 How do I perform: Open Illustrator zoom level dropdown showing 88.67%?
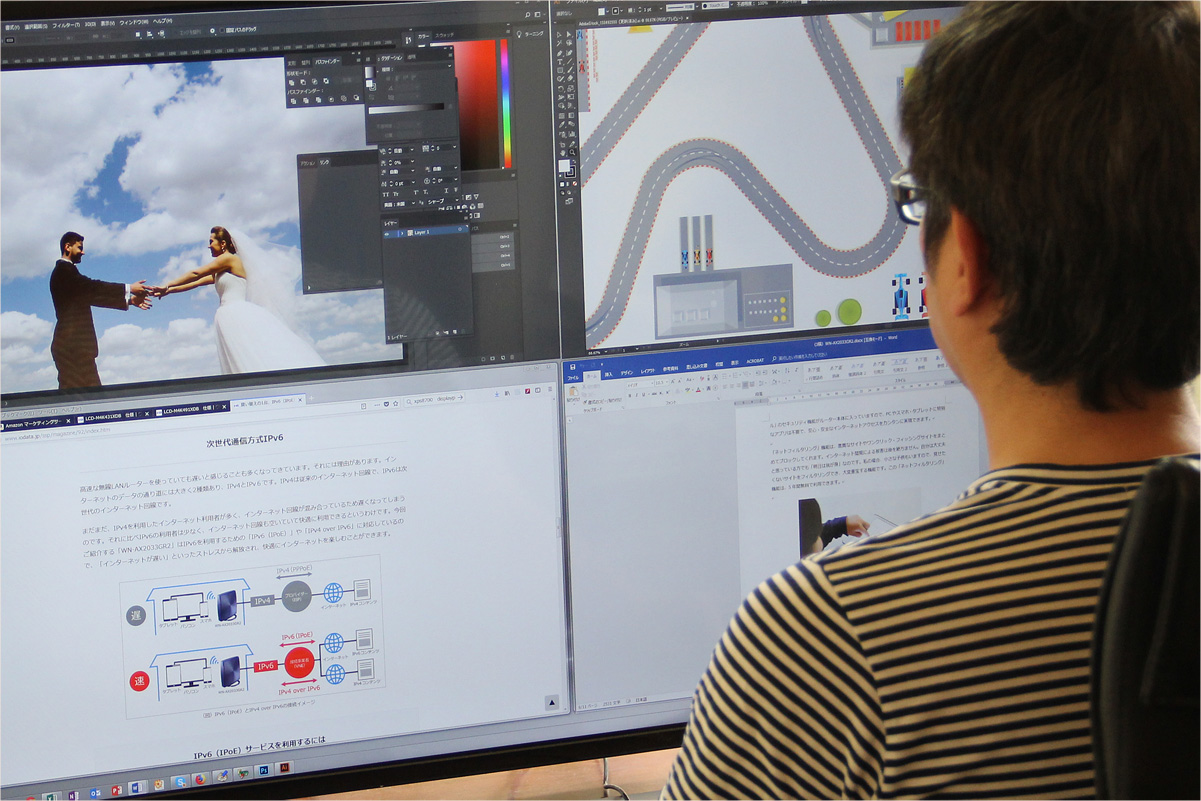[x=597, y=352]
